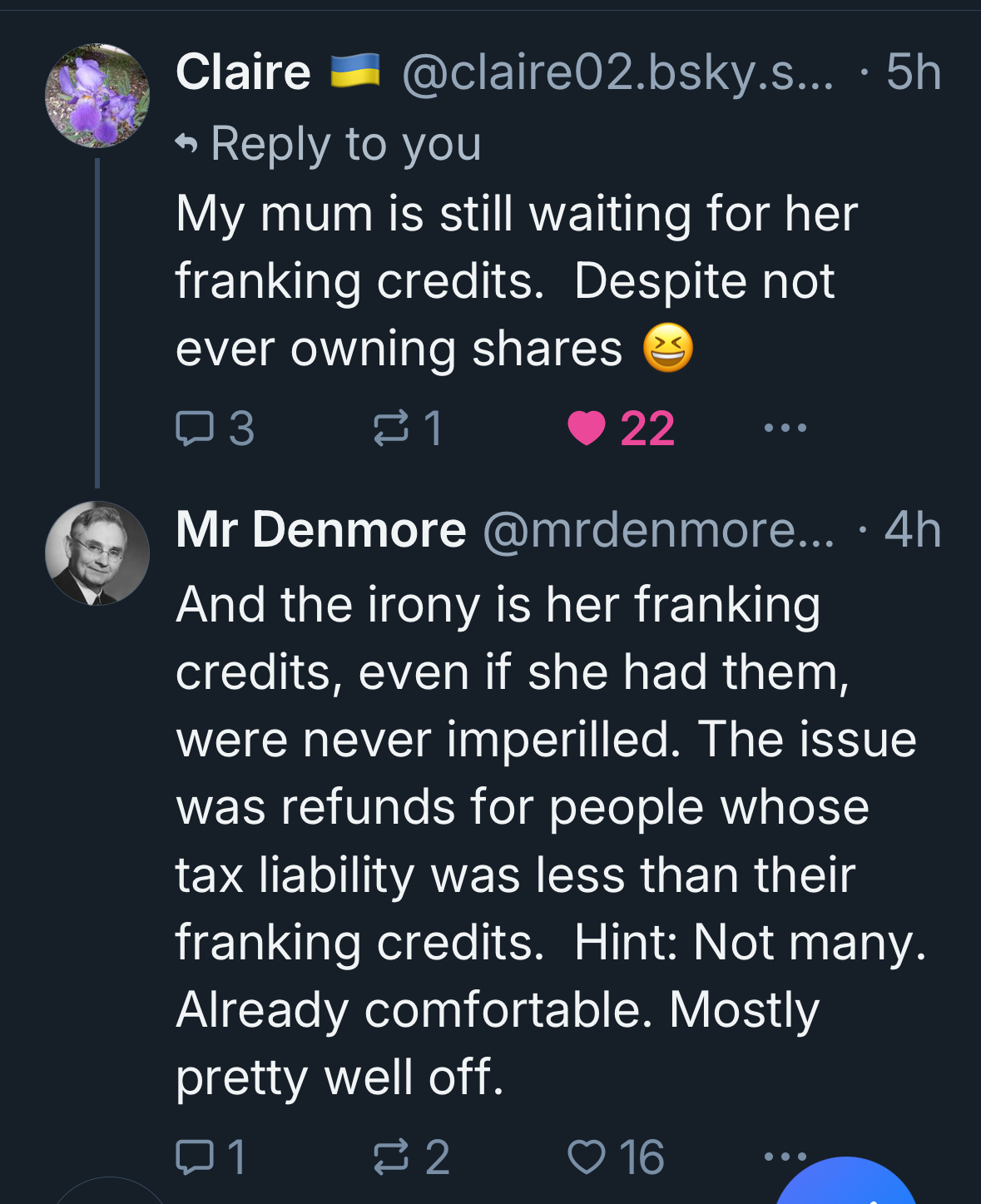The image size is (981, 1204).
Task: Open Mr Denmore's post via 4h timestamp
Action: (912, 530)
